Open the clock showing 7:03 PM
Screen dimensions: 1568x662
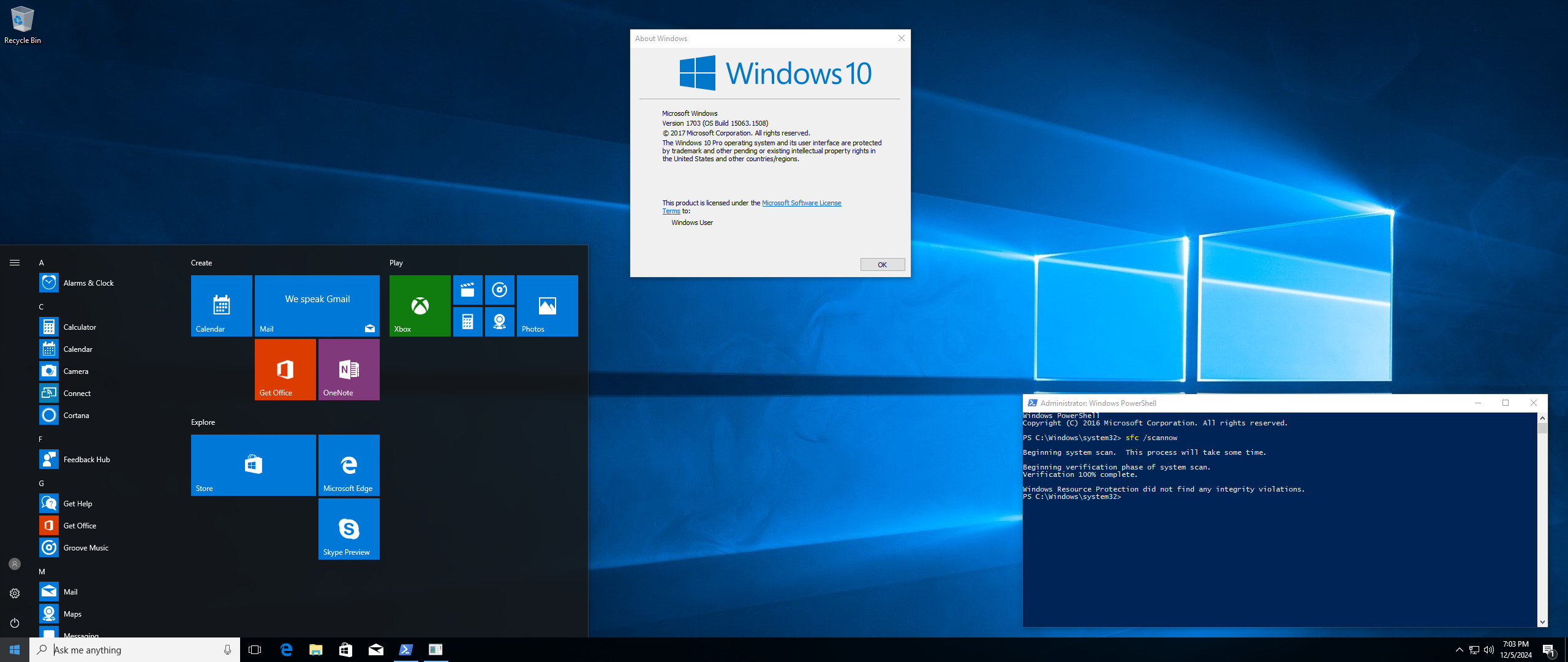(1516, 650)
